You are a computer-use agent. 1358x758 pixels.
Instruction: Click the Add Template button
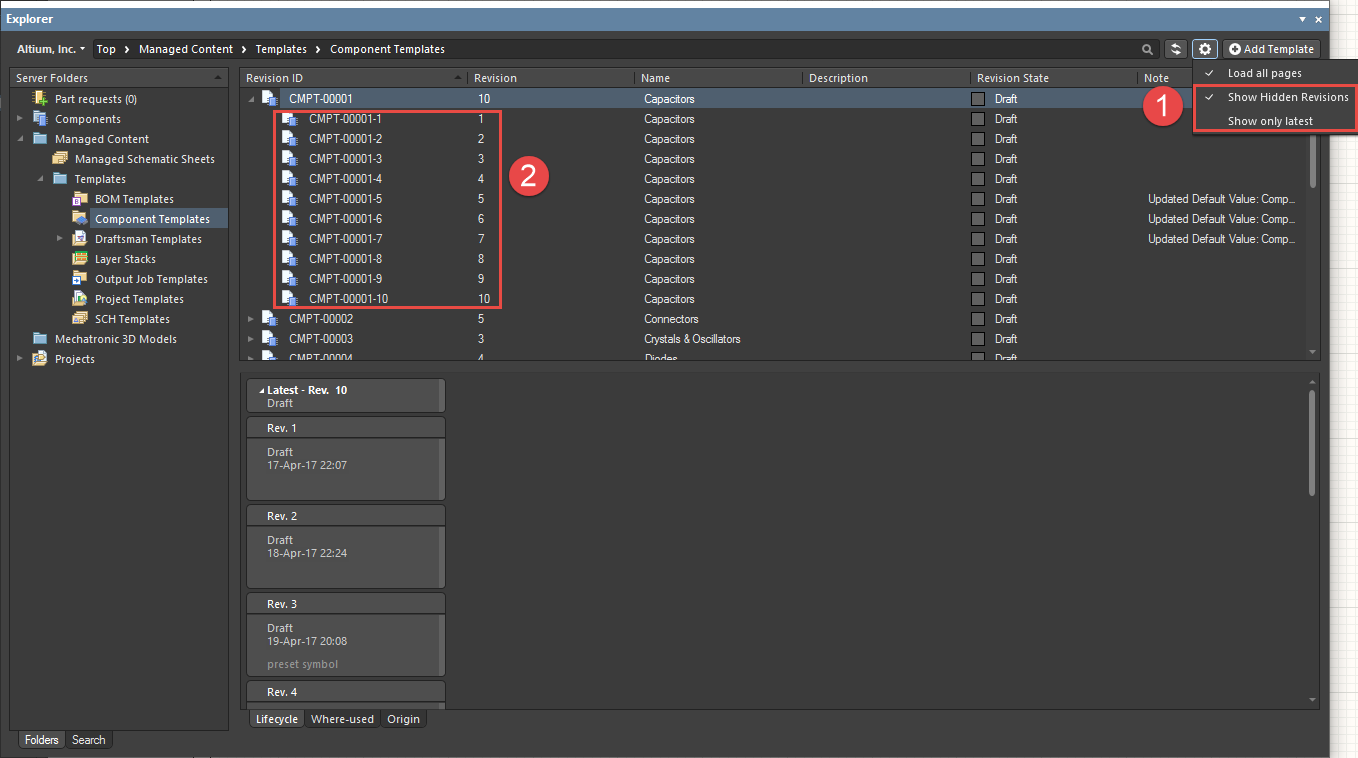(x=1271, y=49)
